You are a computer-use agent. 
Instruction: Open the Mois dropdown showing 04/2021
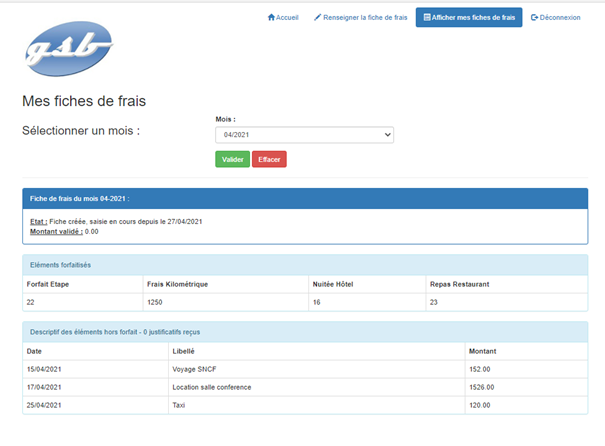304,135
